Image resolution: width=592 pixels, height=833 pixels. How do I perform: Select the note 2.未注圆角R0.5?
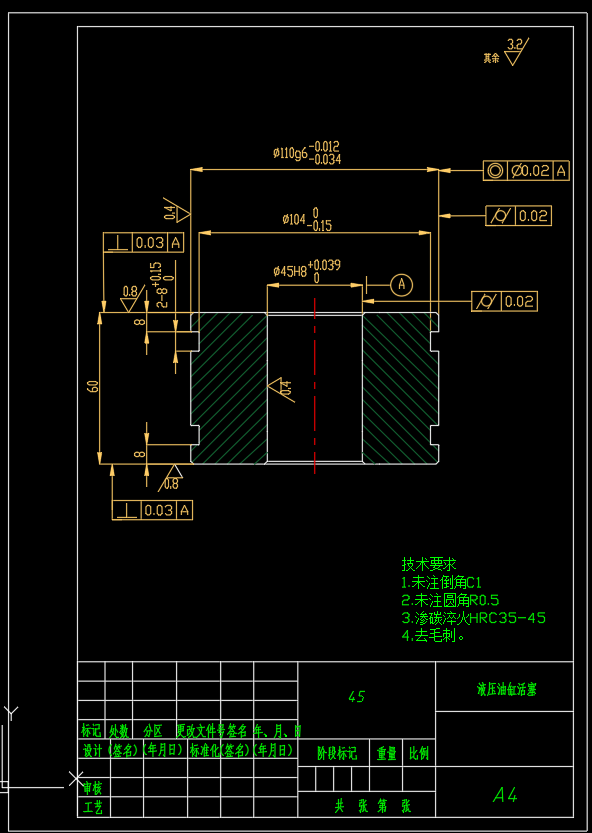pyautogui.click(x=450, y=600)
